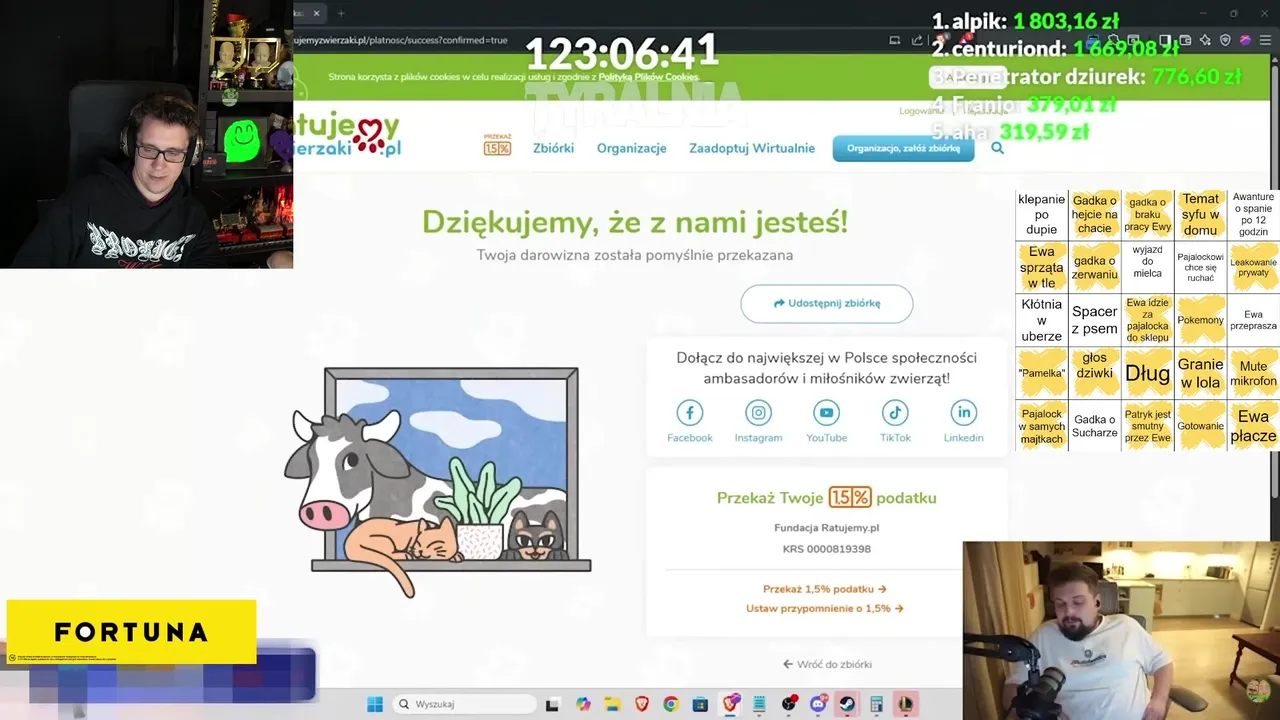Image resolution: width=1280 pixels, height=720 pixels.
Task: Click the magnifier search icon in site header
Action: [x=997, y=148]
